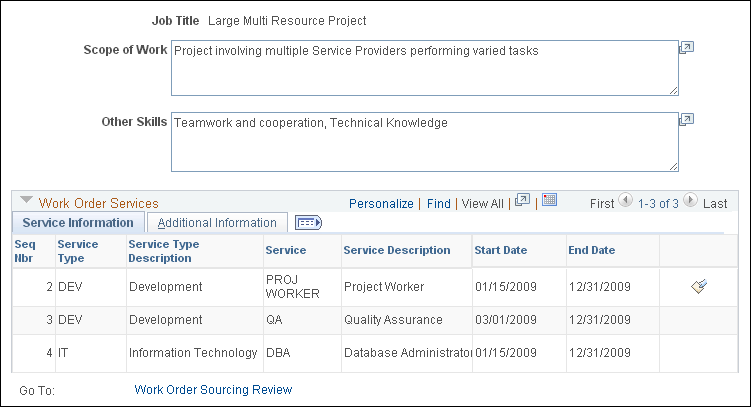751x407 pixels.
Task: Click the Find link
Action: [x=438, y=203]
